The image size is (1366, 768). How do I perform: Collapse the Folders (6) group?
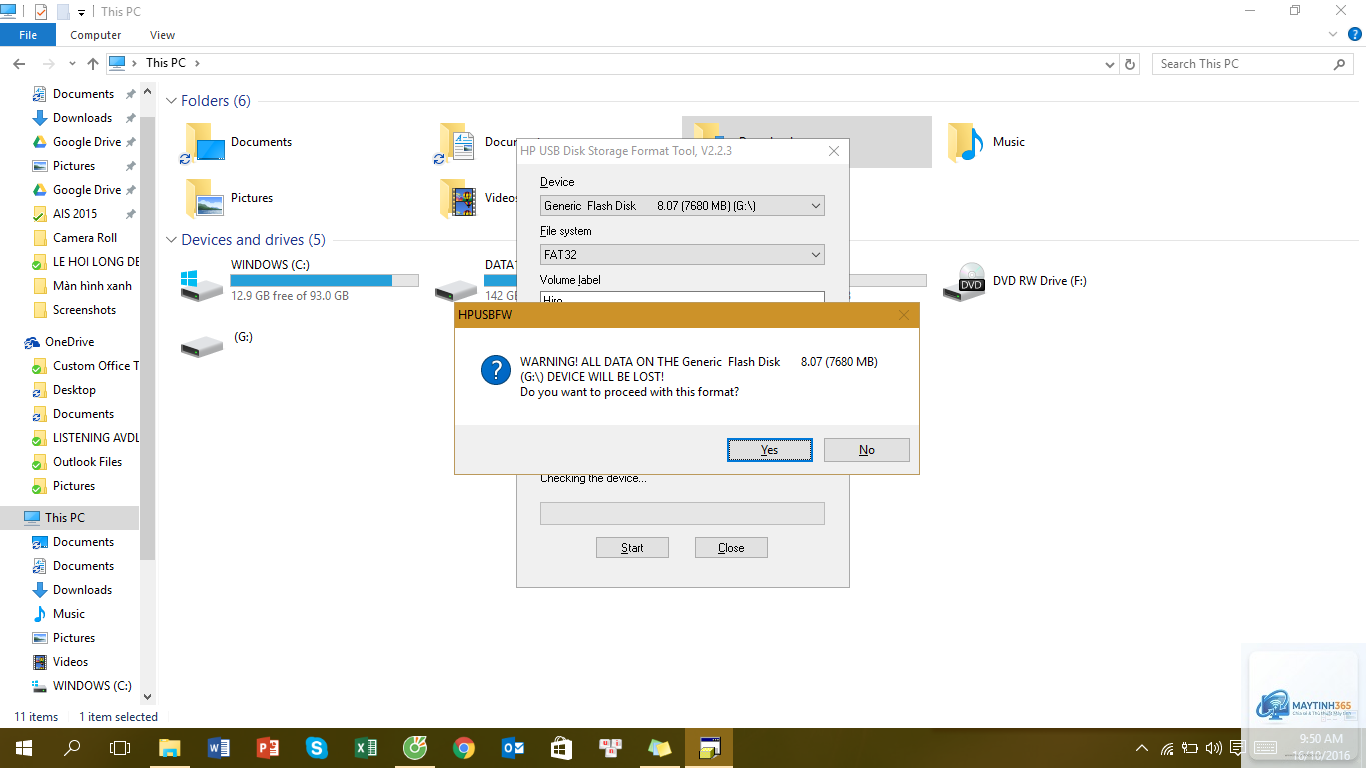(x=171, y=101)
